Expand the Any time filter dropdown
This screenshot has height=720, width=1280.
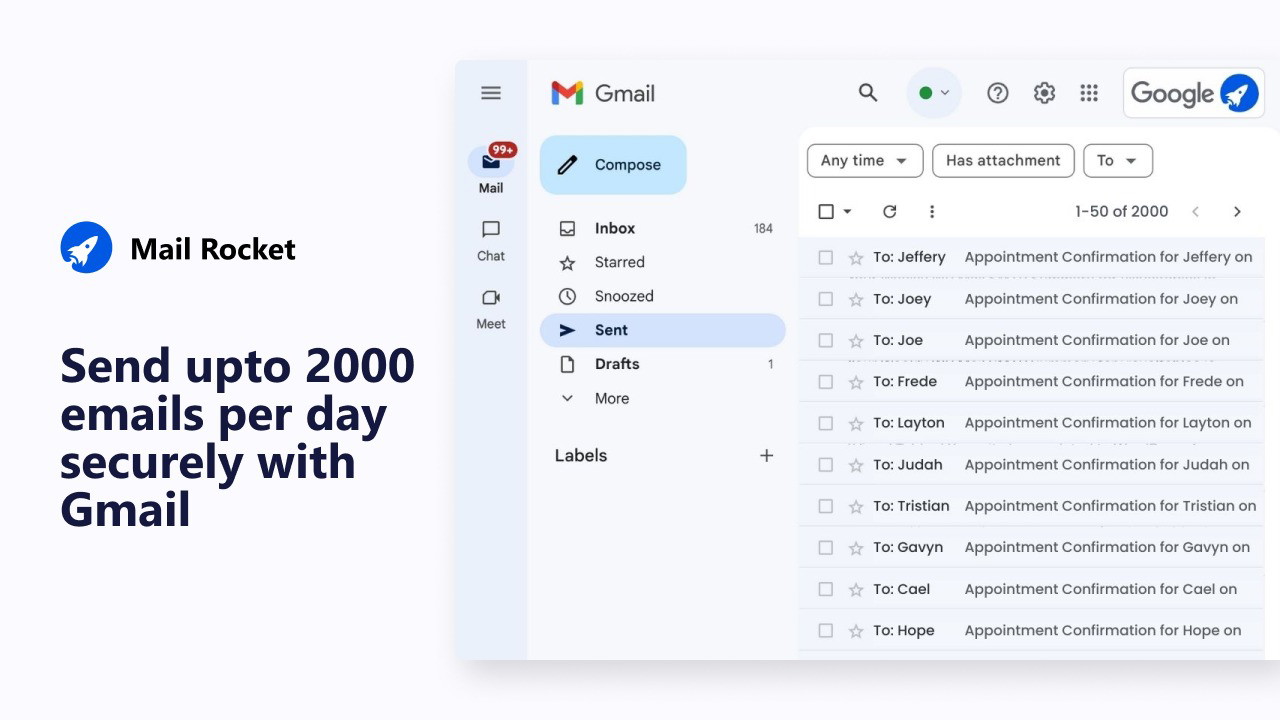point(864,161)
